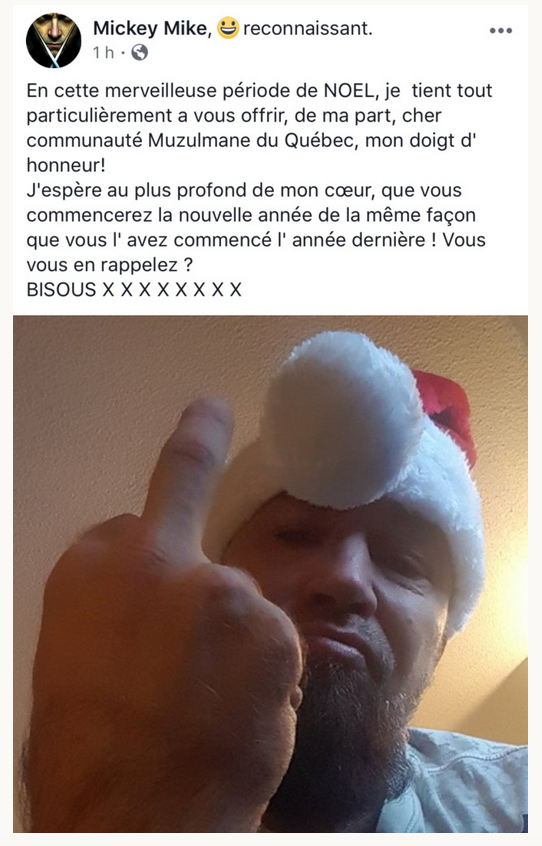The image size is (542, 846).
Task: Click the white pompom in the photo
Action: click(x=340, y=421)
